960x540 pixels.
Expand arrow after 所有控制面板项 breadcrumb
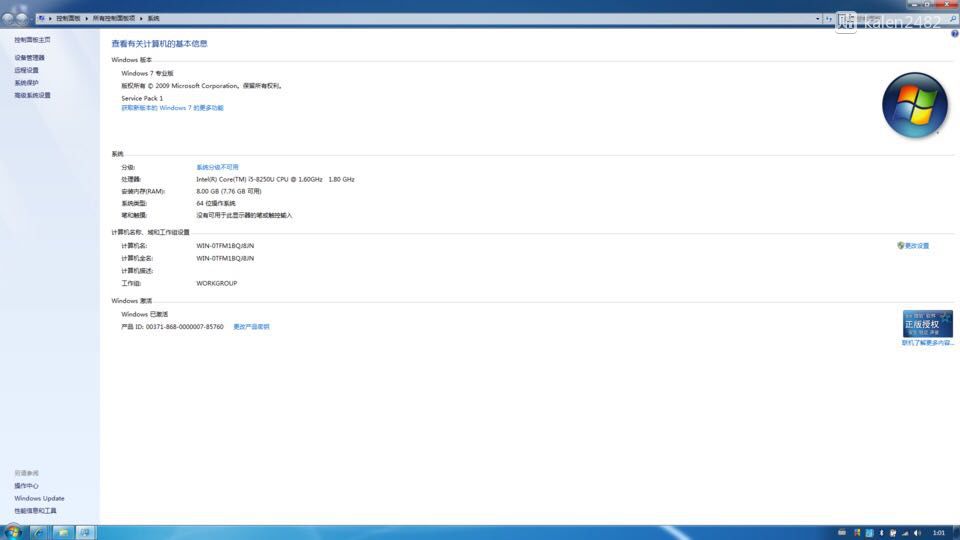point(141,18)
